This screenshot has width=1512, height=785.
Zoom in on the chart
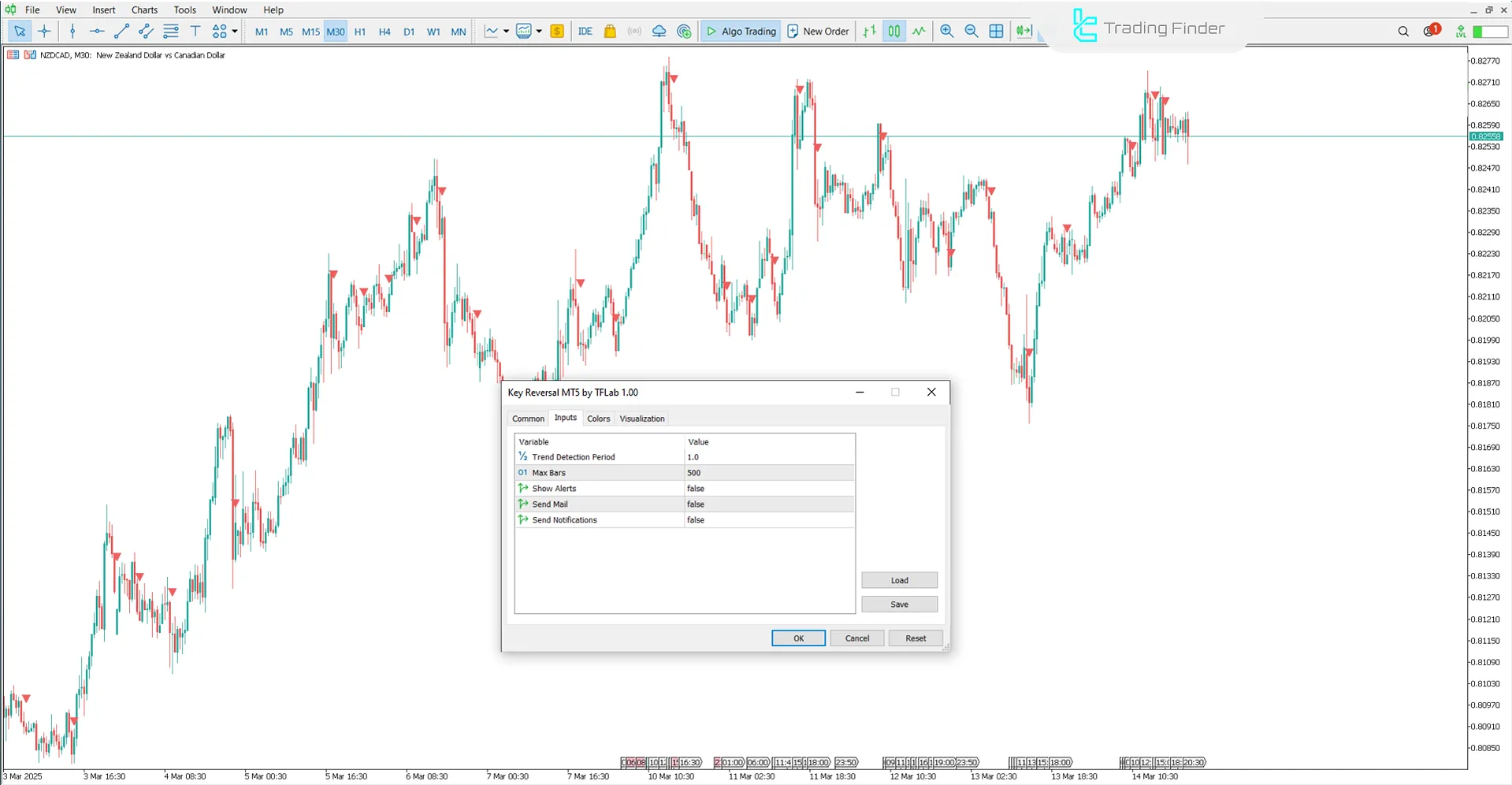(946, 31)
